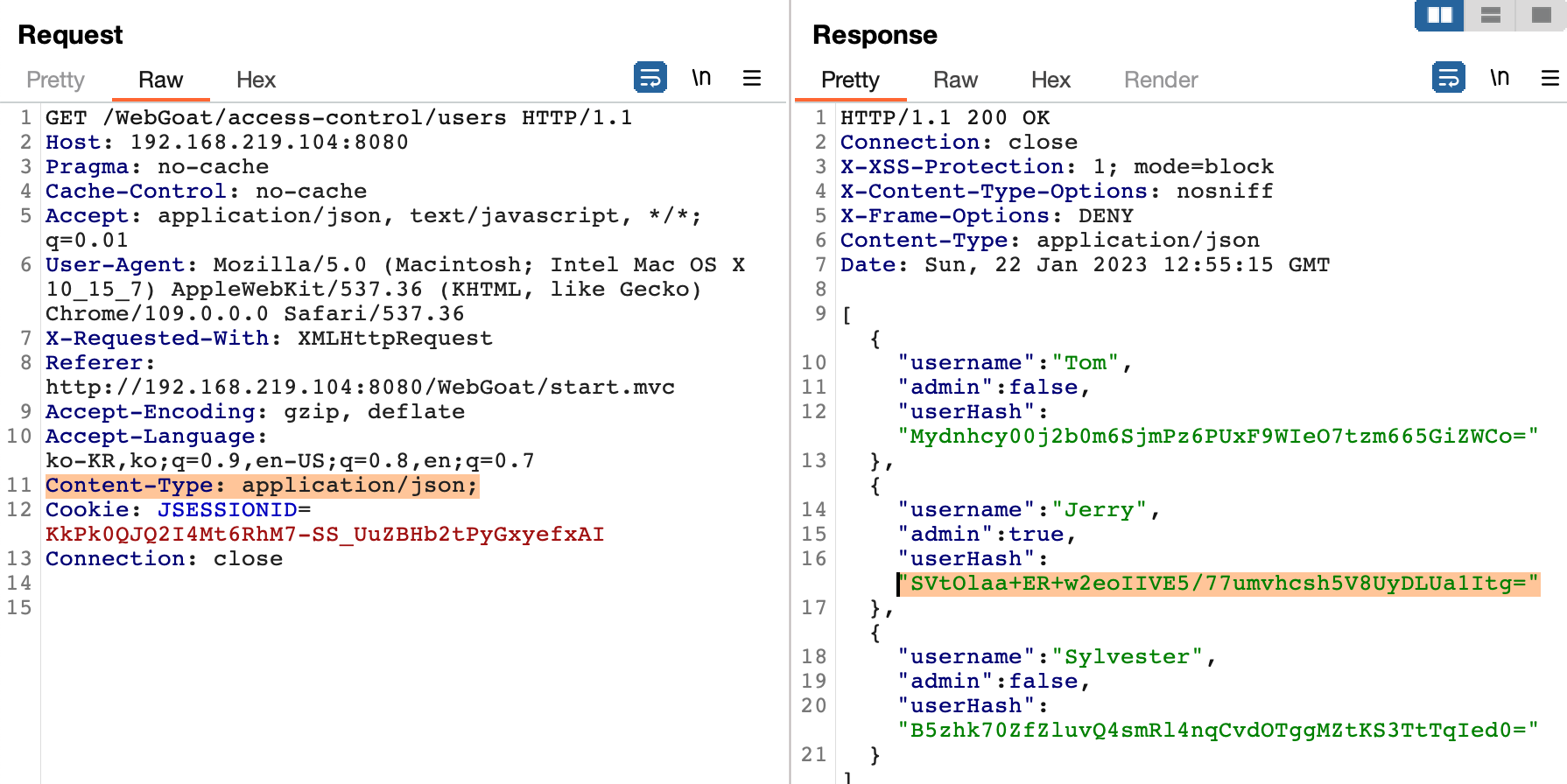
Task: Click the "username":"Jerry" JSON line
Action: (x=1029, y=509)
